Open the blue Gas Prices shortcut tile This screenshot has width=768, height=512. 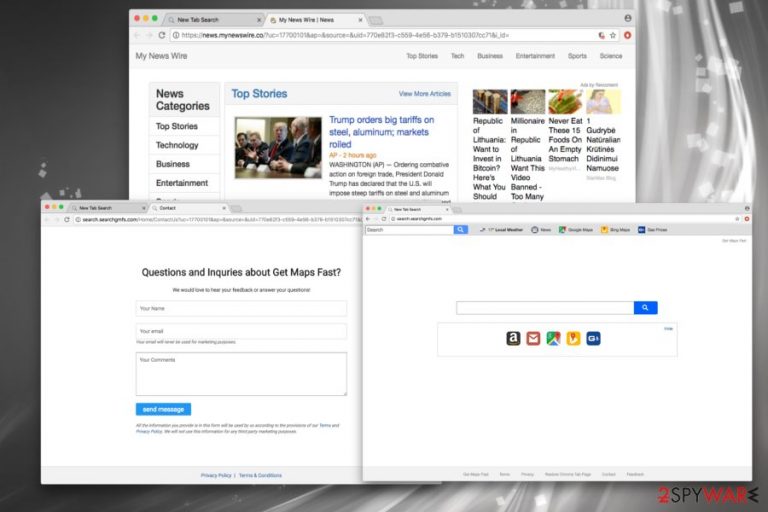pos(593,338)
